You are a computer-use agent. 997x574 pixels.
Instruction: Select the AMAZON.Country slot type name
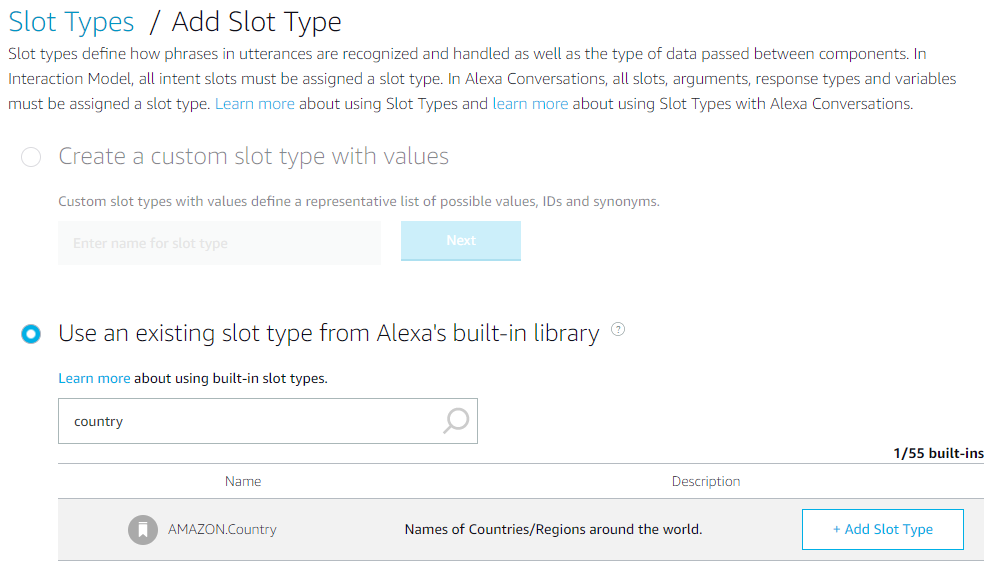coord(222,529)
